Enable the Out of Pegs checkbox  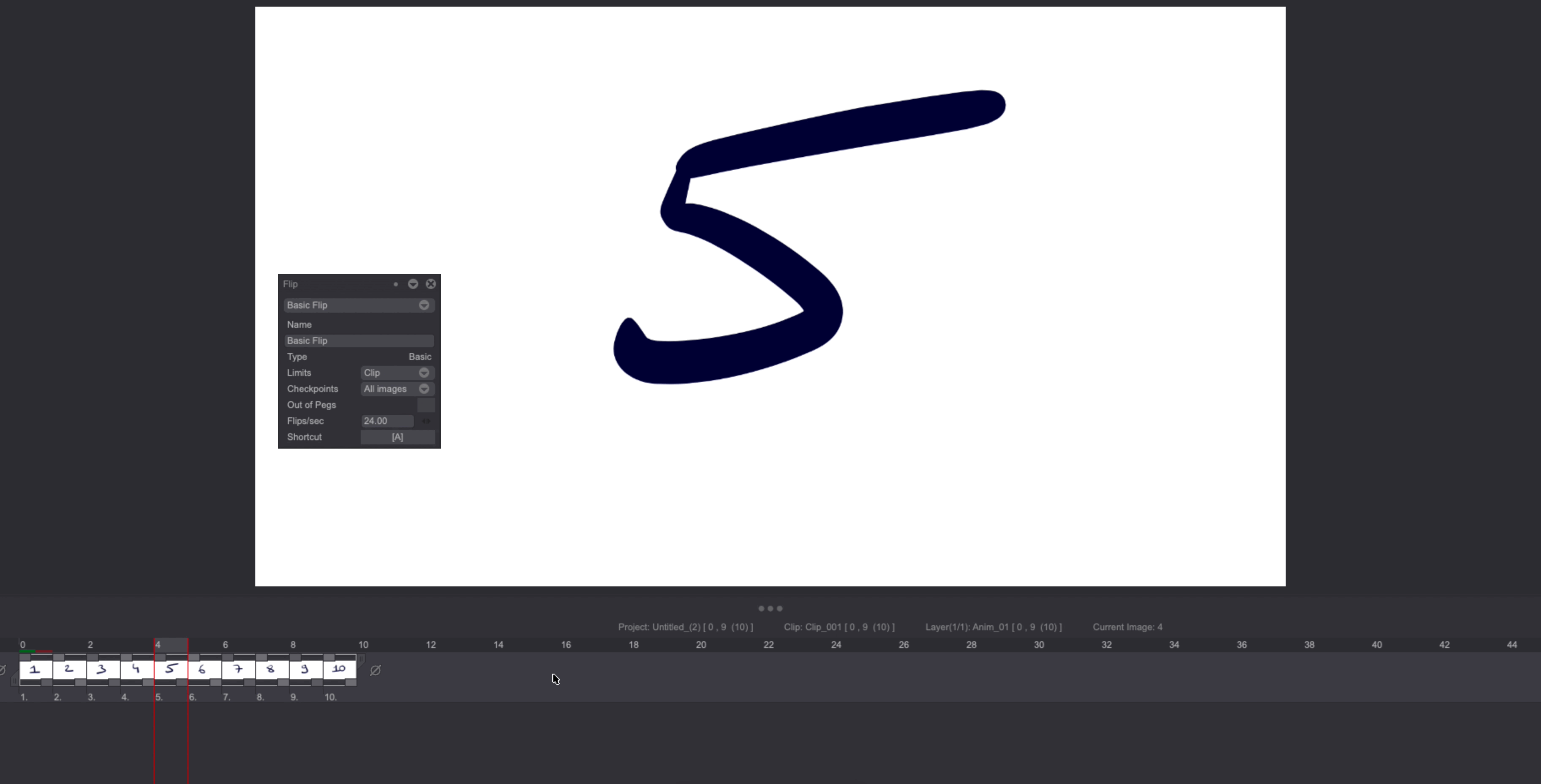pyautogui.click(x=427, y=405)
